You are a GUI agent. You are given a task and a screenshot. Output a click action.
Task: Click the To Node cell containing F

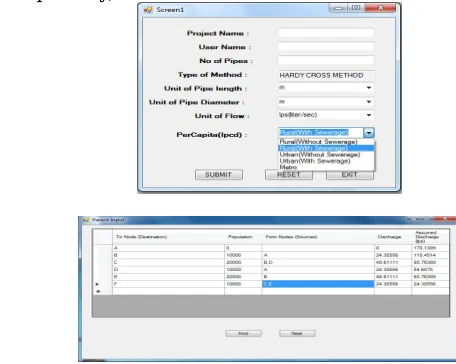pos(168,284)
